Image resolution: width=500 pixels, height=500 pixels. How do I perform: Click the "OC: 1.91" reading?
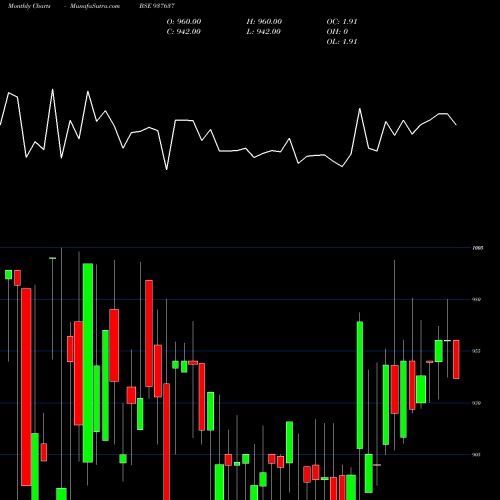(342, 22)
